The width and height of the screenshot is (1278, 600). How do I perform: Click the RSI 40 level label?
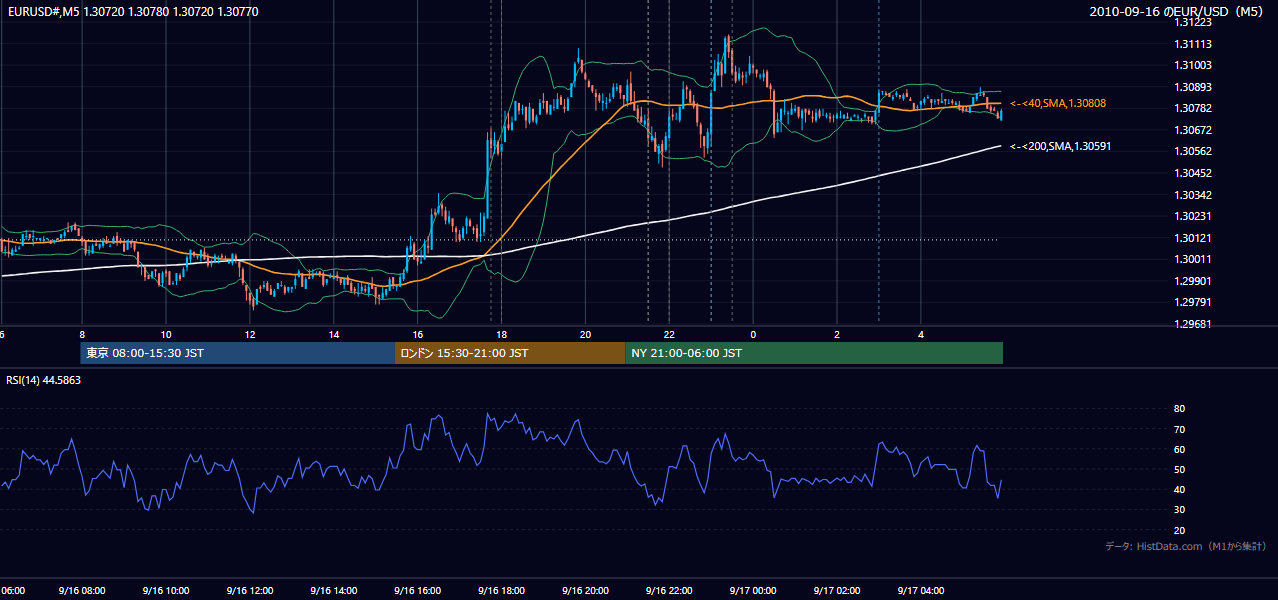click(1179, 490)
